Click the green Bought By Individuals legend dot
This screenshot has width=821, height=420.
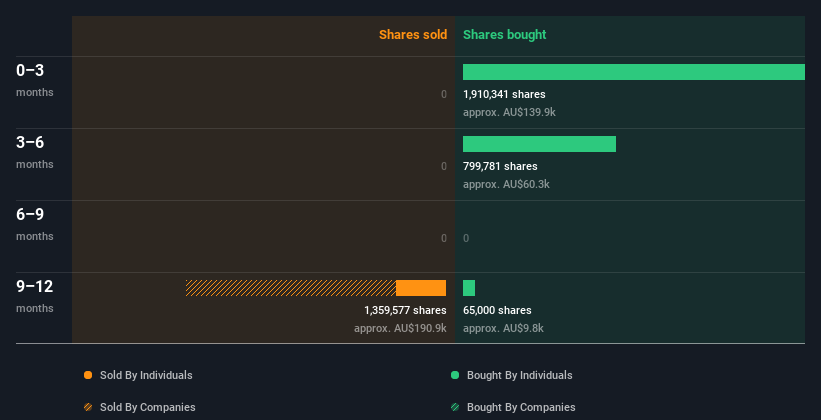(455, 375)
